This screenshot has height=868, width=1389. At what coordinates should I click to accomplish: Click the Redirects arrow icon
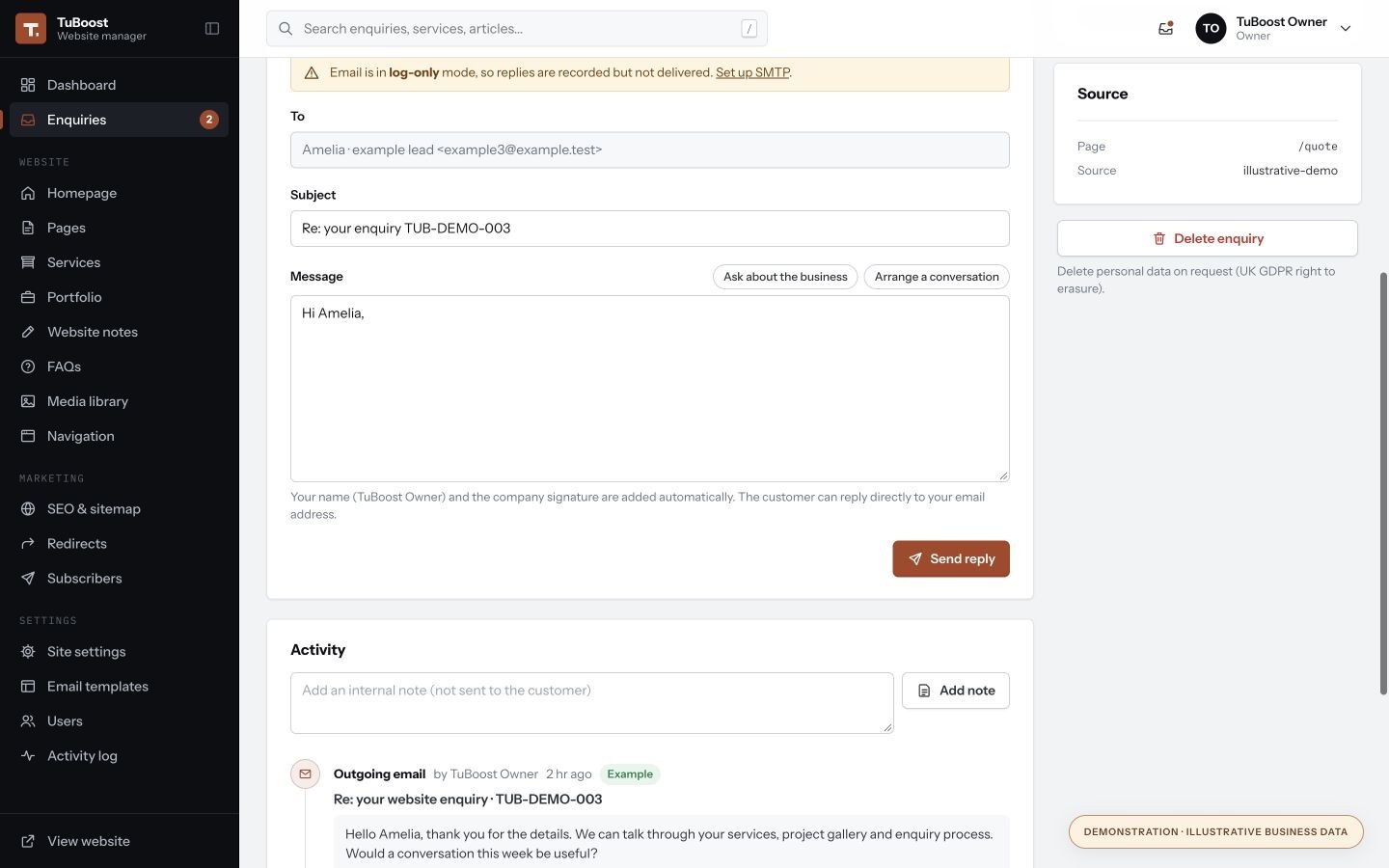(28, 544)
